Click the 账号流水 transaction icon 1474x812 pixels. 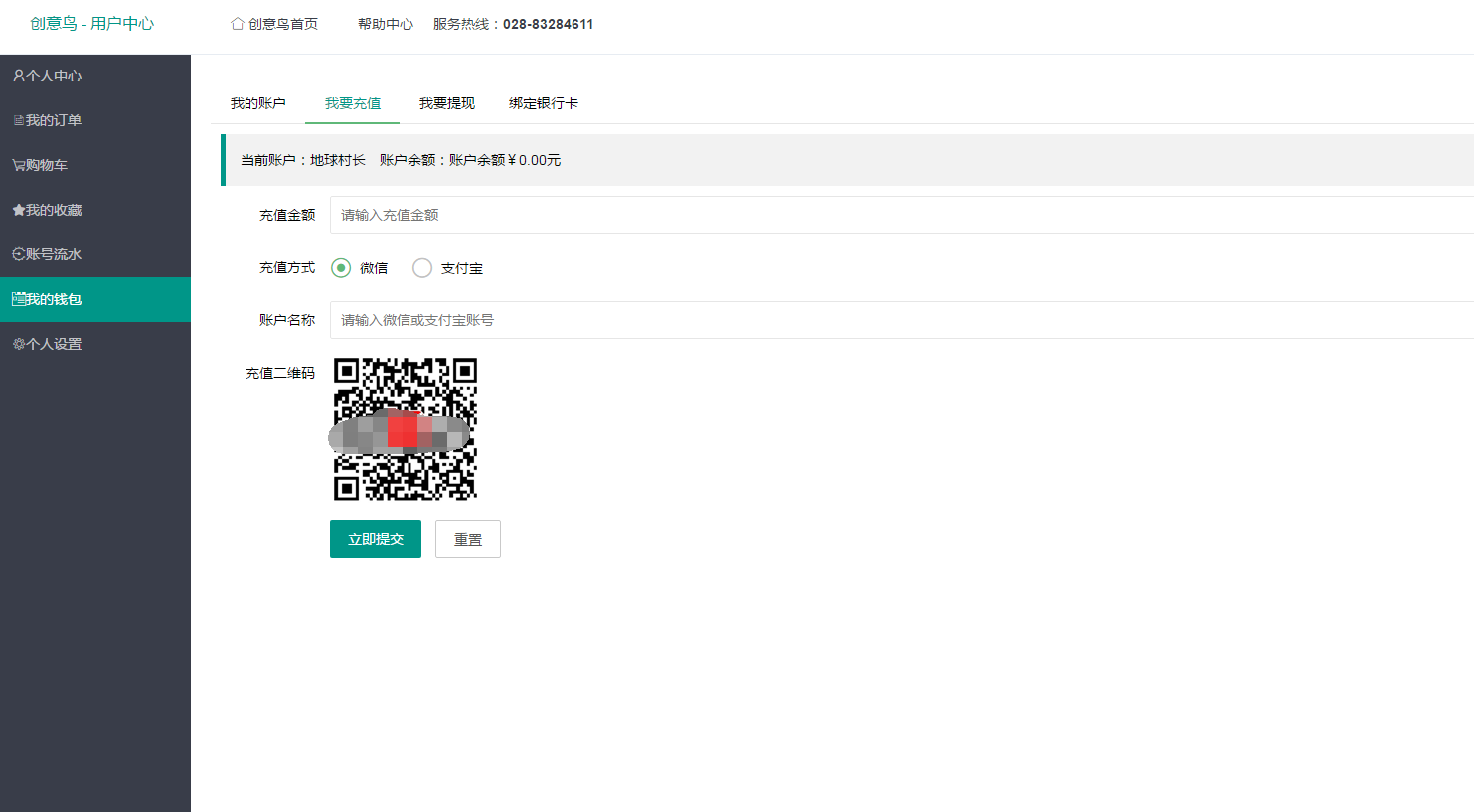18,254
